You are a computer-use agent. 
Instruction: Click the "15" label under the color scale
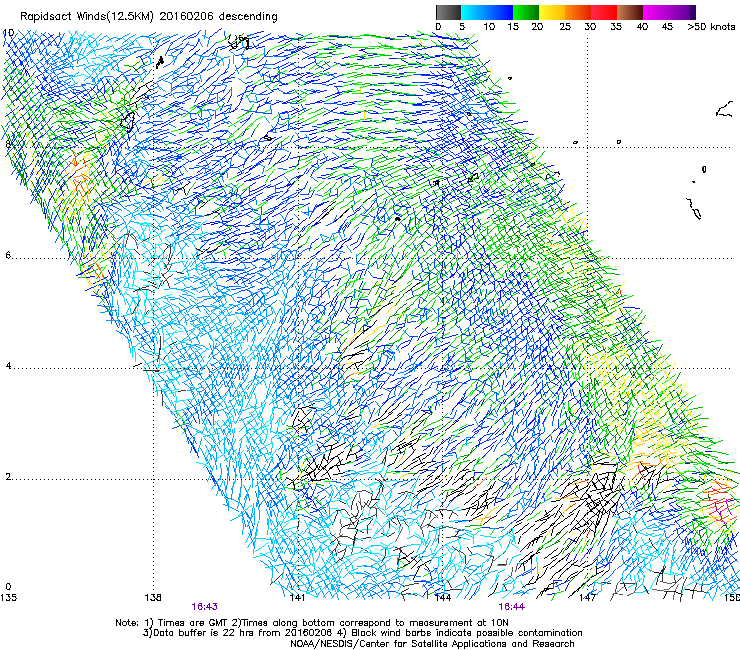[x=513, y=26]
